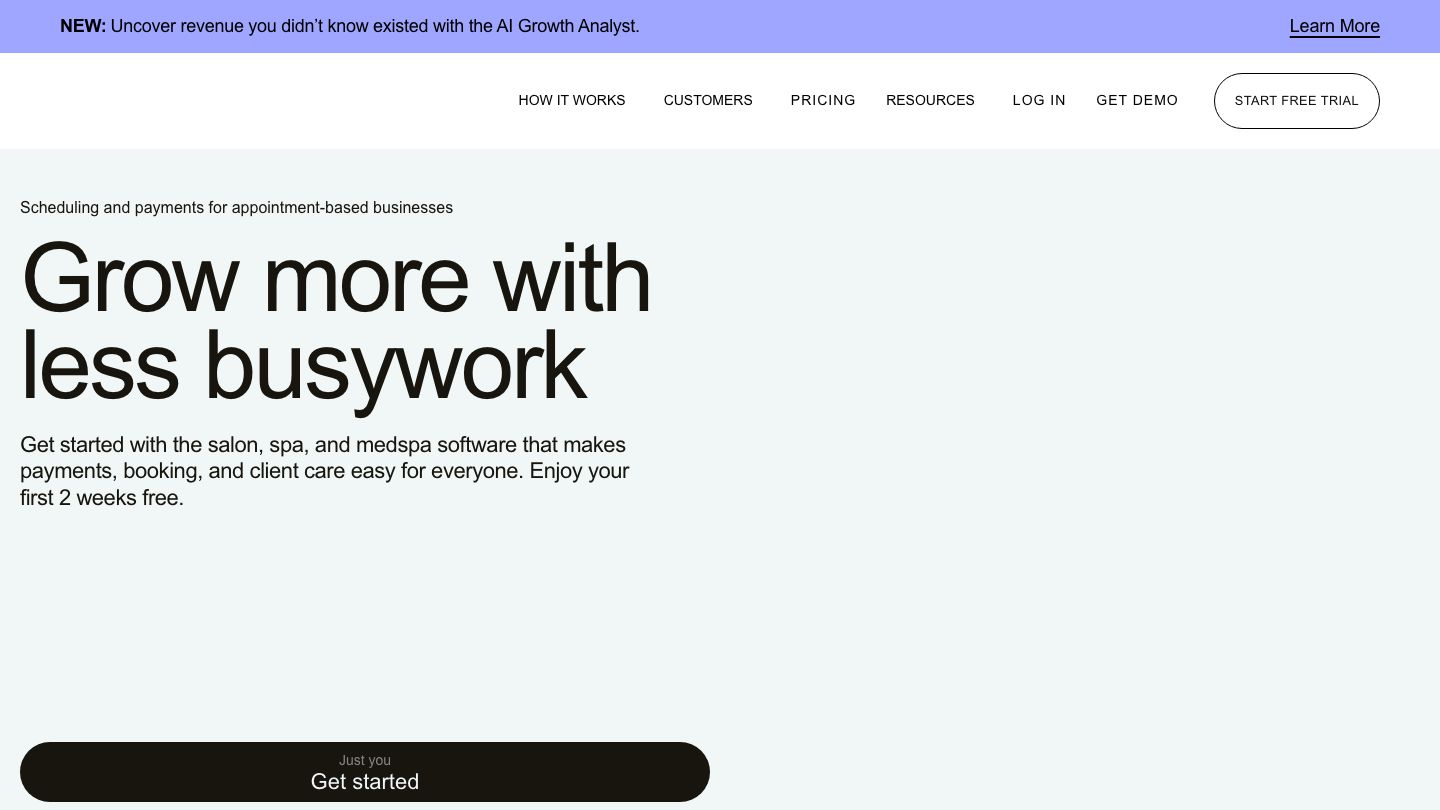The width and height of the screenshot is (1440, 810).
Task: Open the How It Works menu
Action: 571,100
